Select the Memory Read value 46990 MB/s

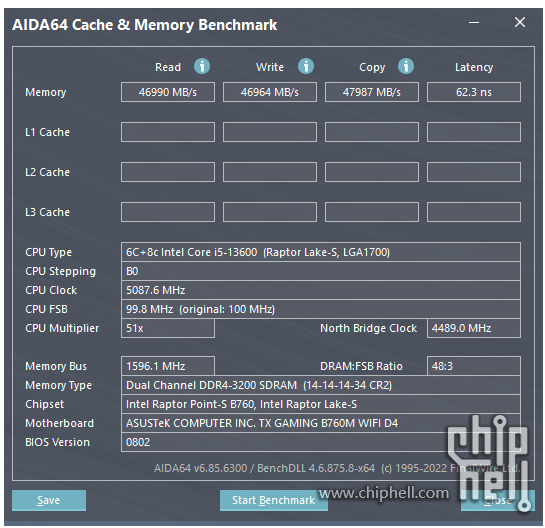(168, 92)
